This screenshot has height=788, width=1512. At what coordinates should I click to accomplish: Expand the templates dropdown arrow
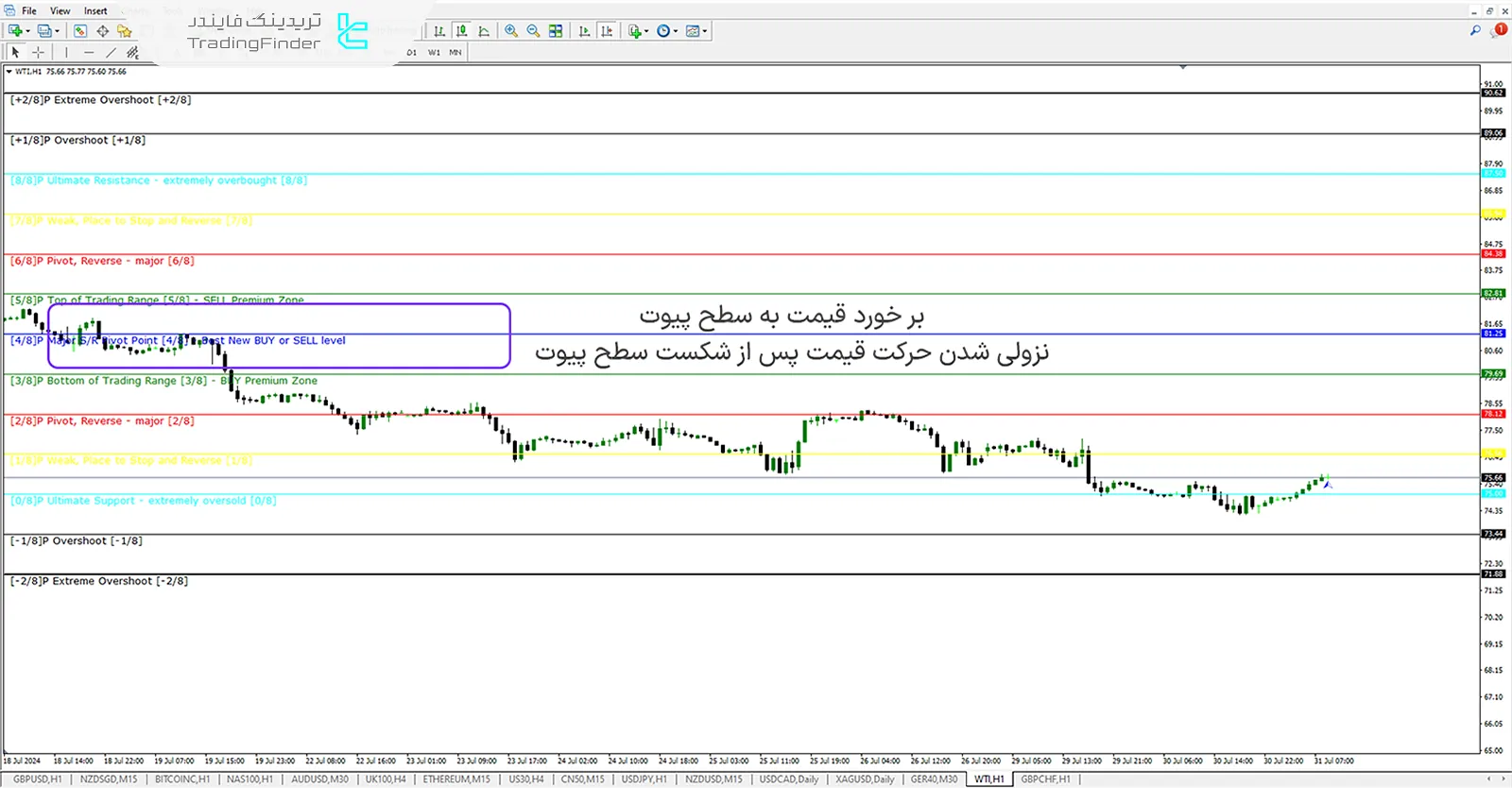[x=705, y=31]
